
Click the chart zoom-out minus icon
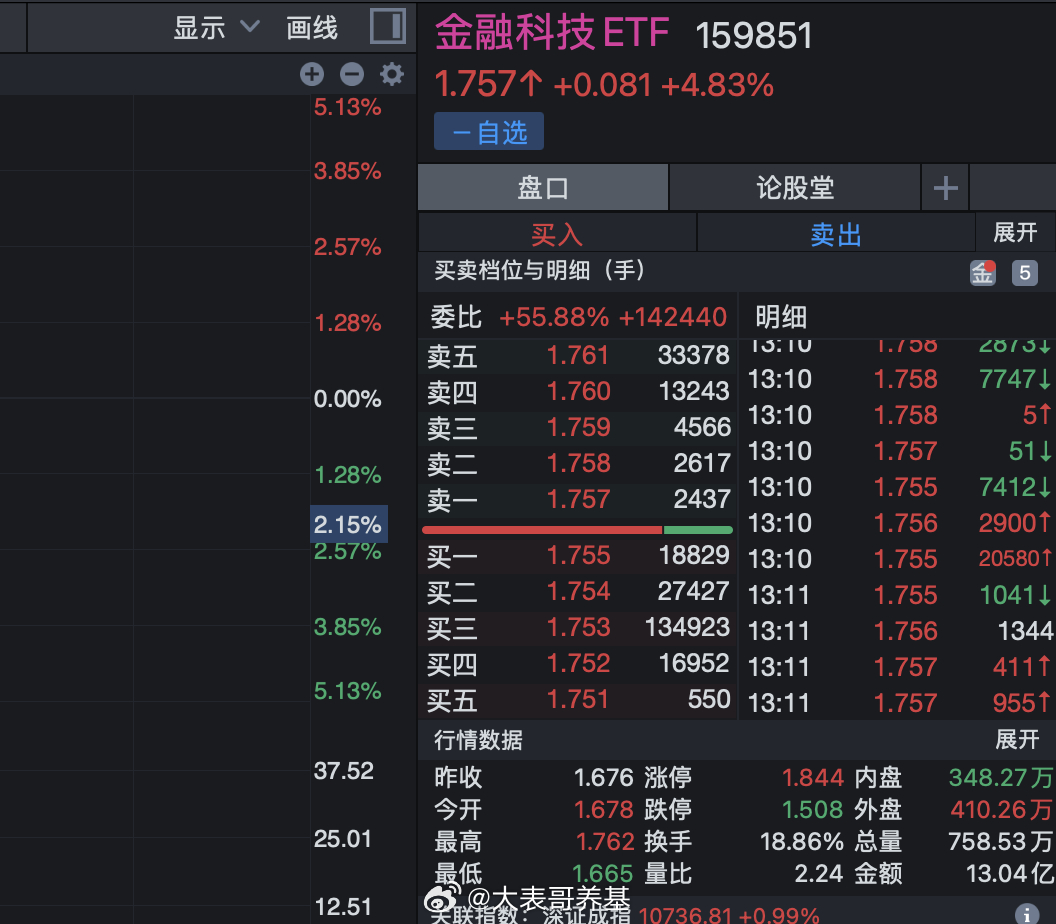point(351,74)
